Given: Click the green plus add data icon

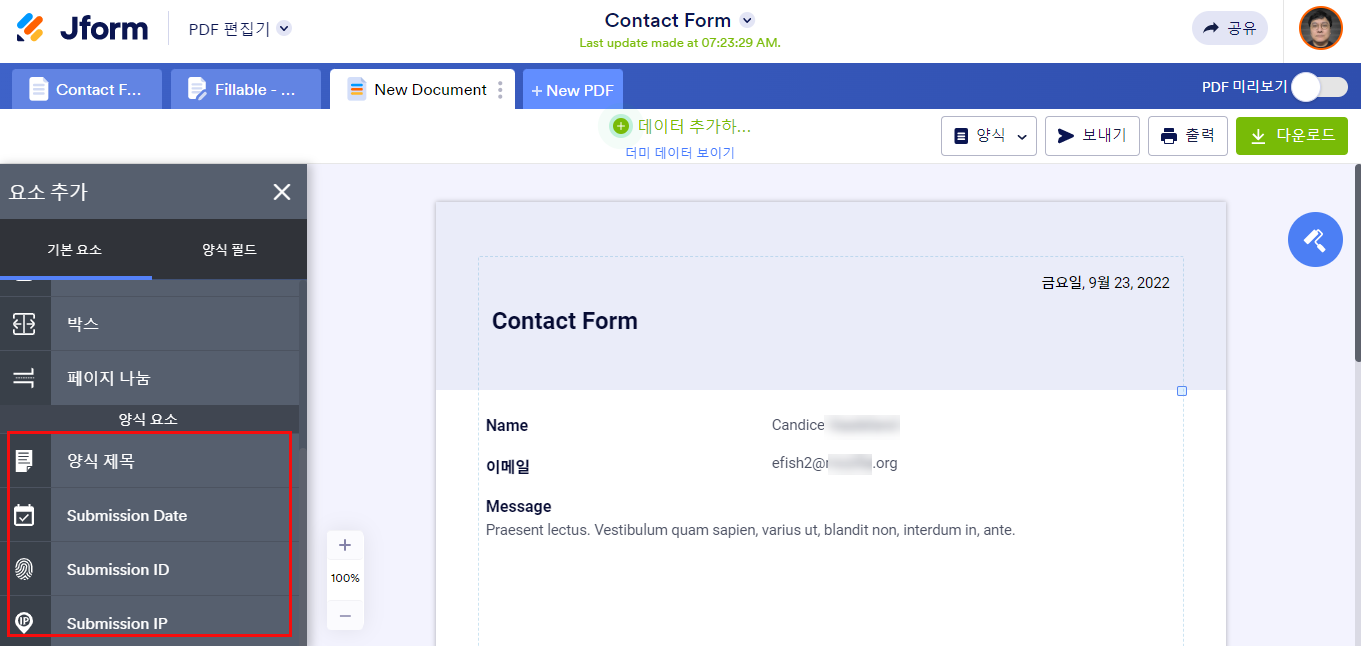Looking at the screenshot, I should [621, 126].
